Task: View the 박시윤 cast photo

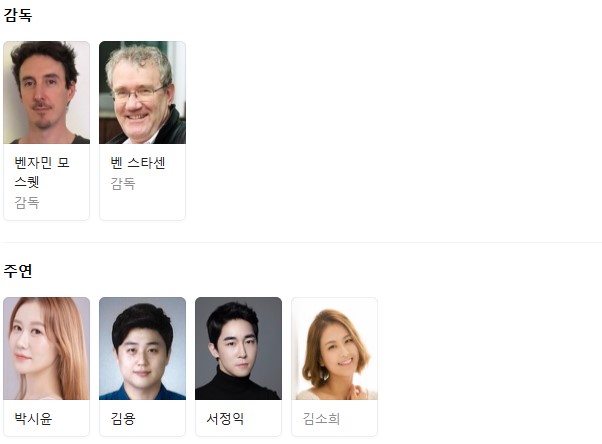Action: (x=46, y=348)
